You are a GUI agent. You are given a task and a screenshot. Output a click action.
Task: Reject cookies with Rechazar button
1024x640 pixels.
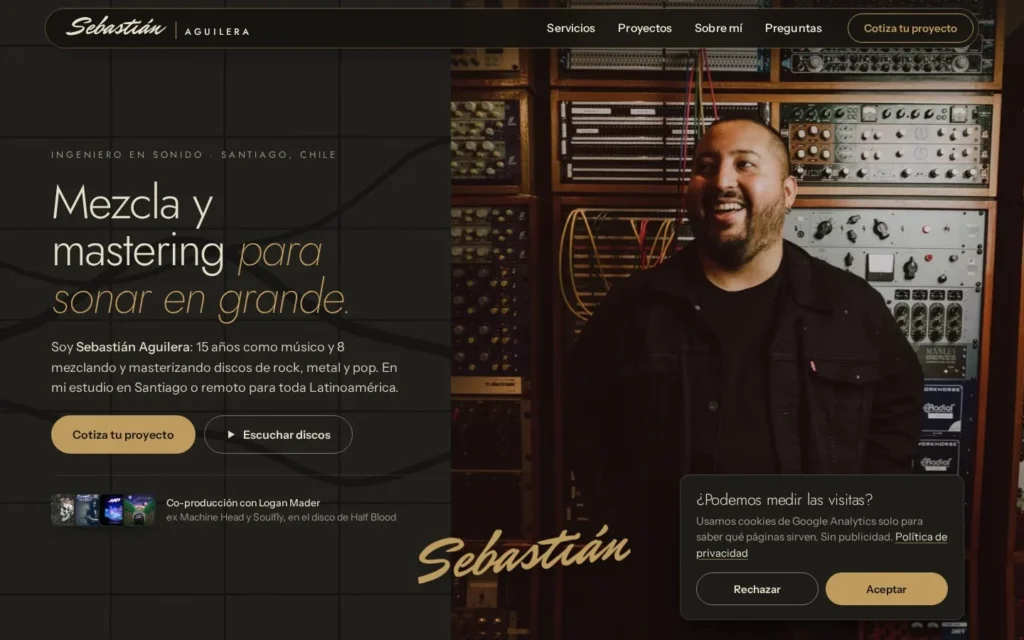757,589
